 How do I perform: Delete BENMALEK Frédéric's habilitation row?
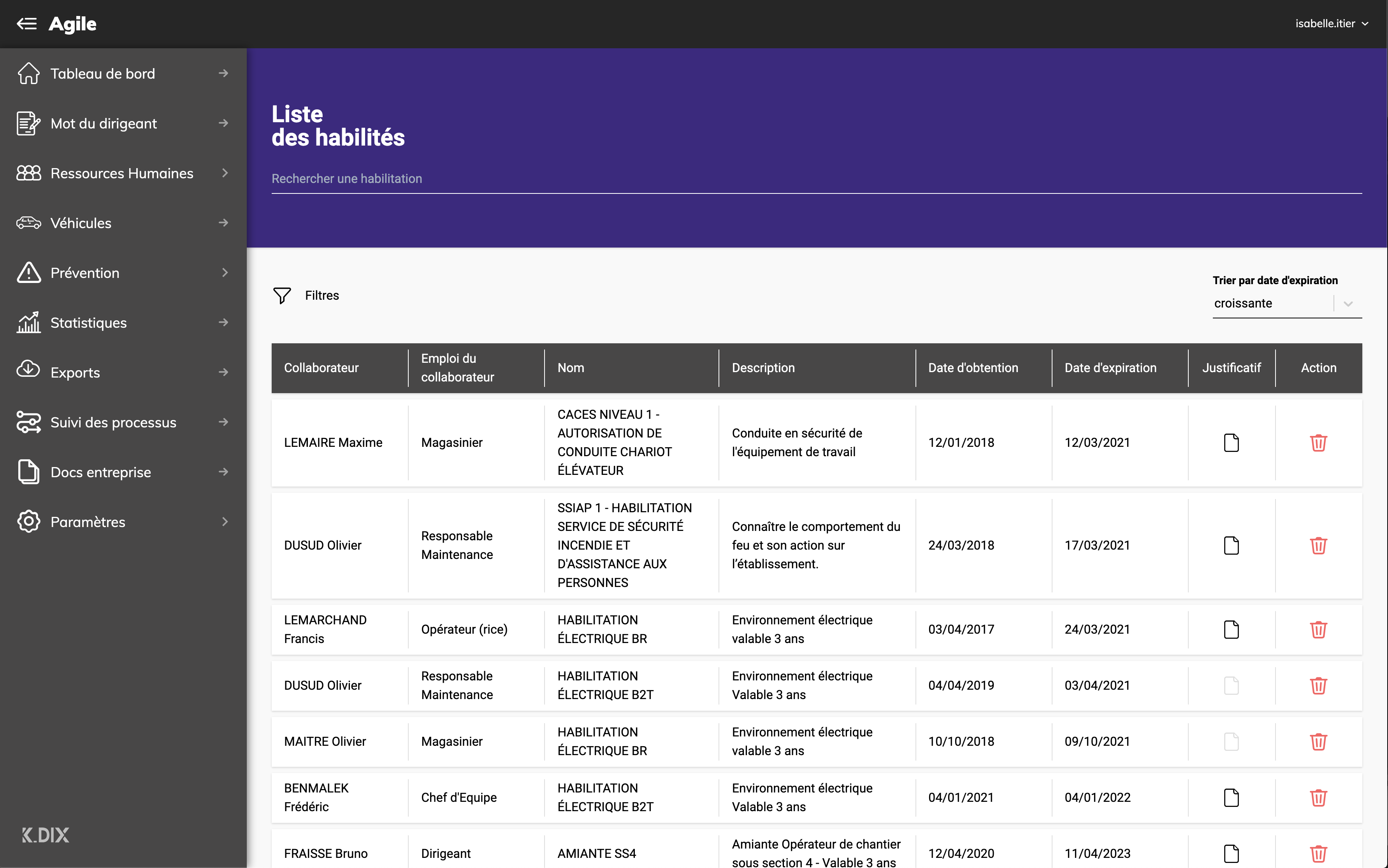(x=1319, y=798)
